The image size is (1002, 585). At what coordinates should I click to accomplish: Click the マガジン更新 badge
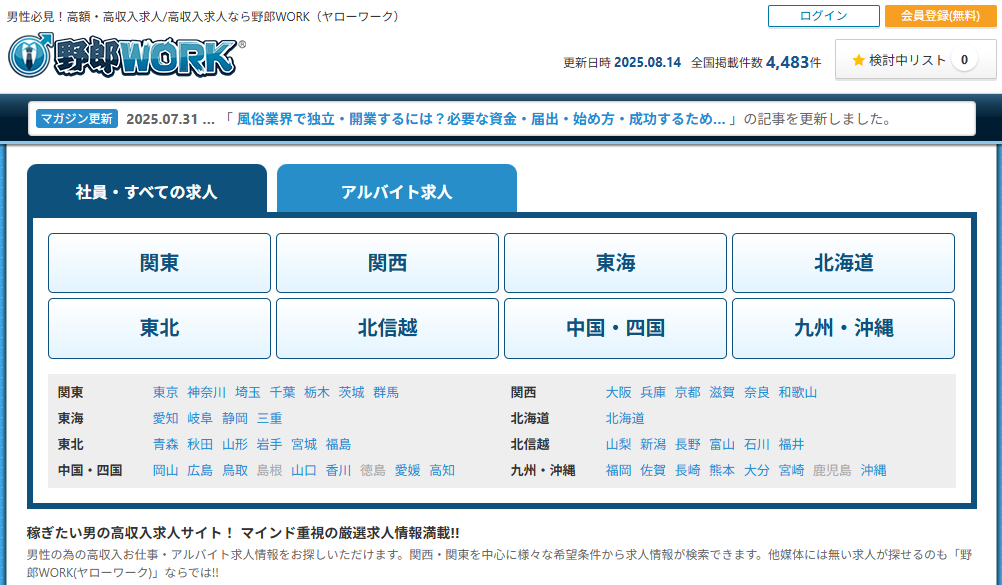coord(77,119)
